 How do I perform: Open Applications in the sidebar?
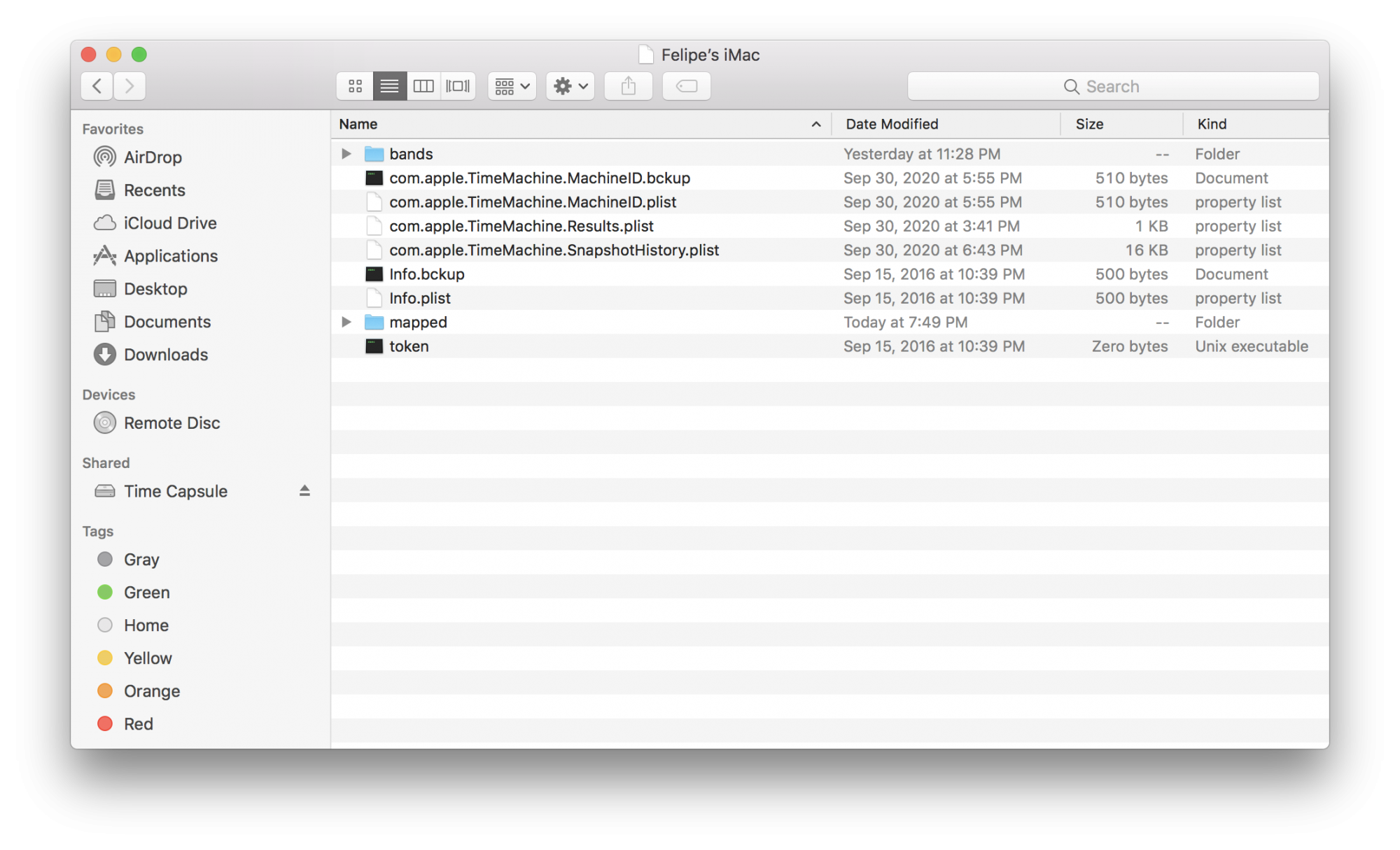171,256
